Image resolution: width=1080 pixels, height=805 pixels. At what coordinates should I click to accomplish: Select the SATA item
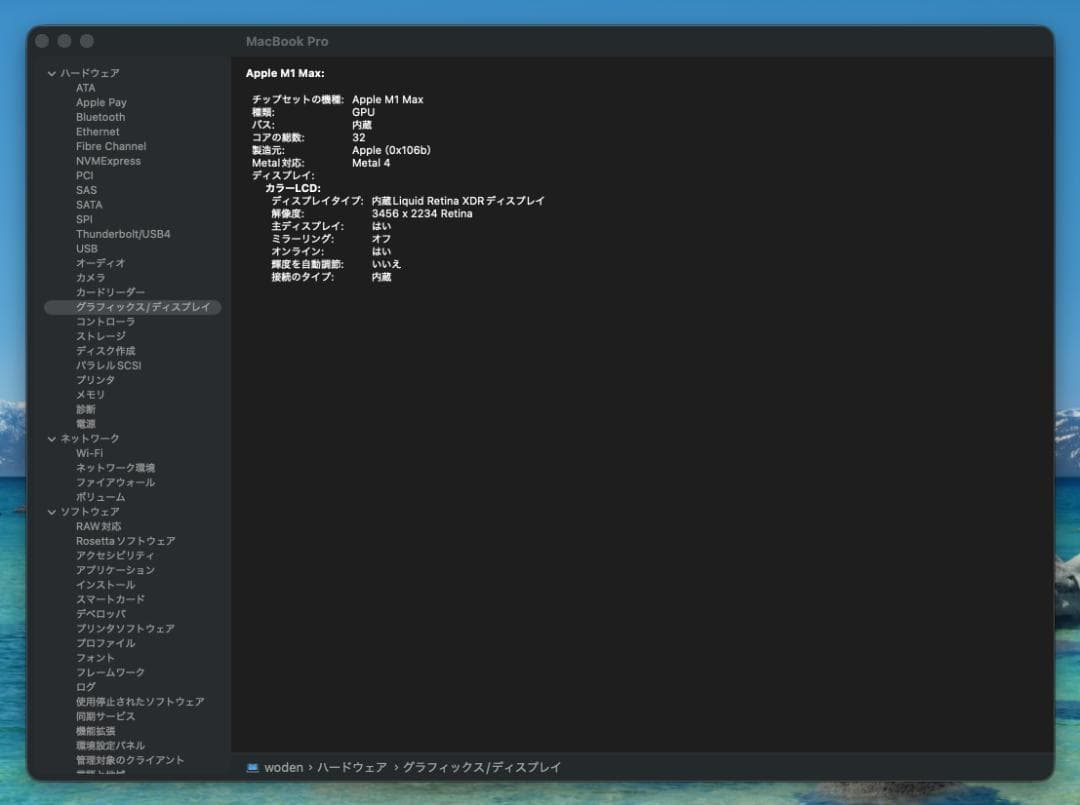click(89, 205)
